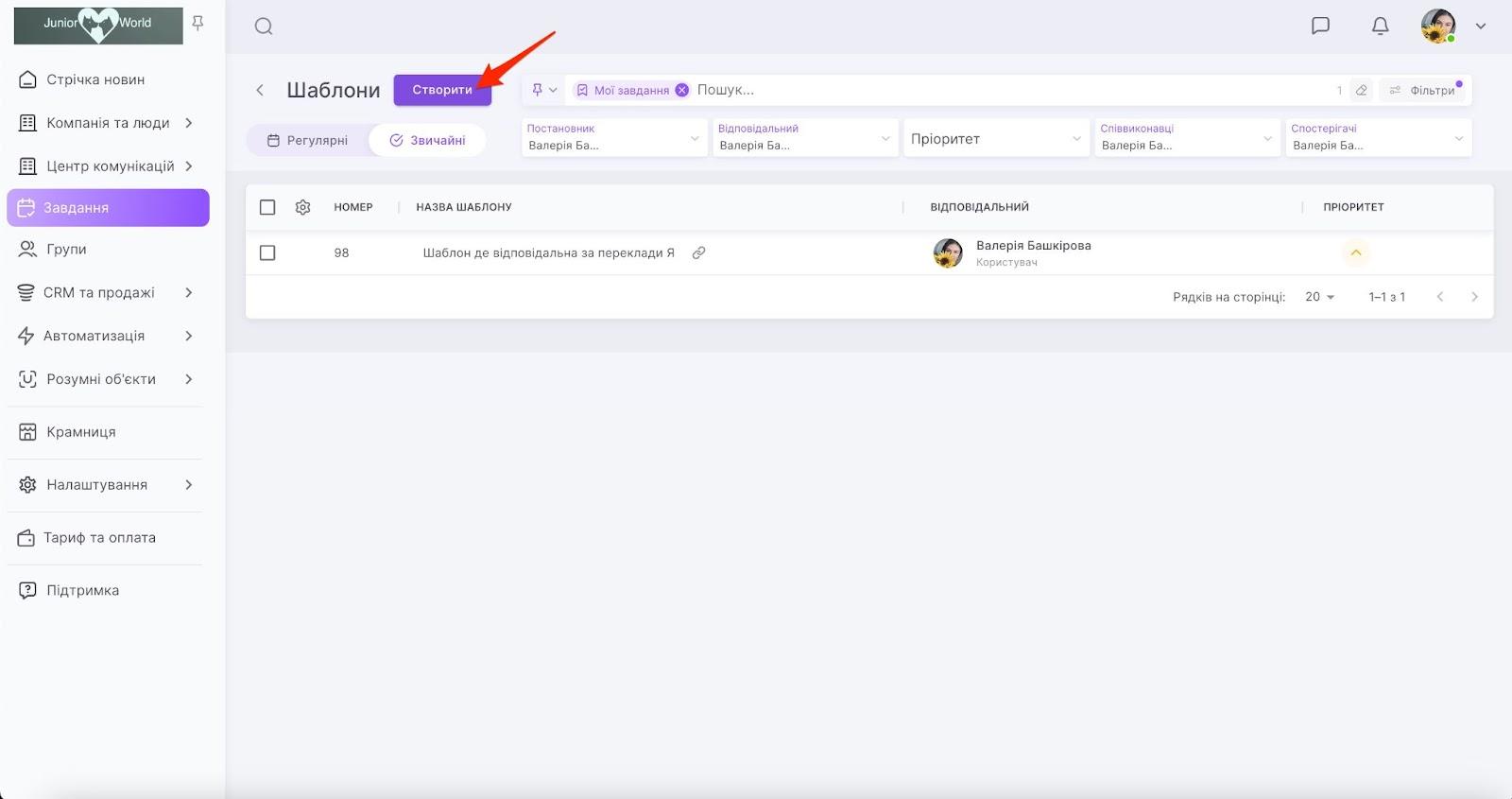Image resolution: width=1512 pixels, height=799 pixels.
Task: Expand Розумні об'єкти chevron
Action: click(x=189, y=379)
